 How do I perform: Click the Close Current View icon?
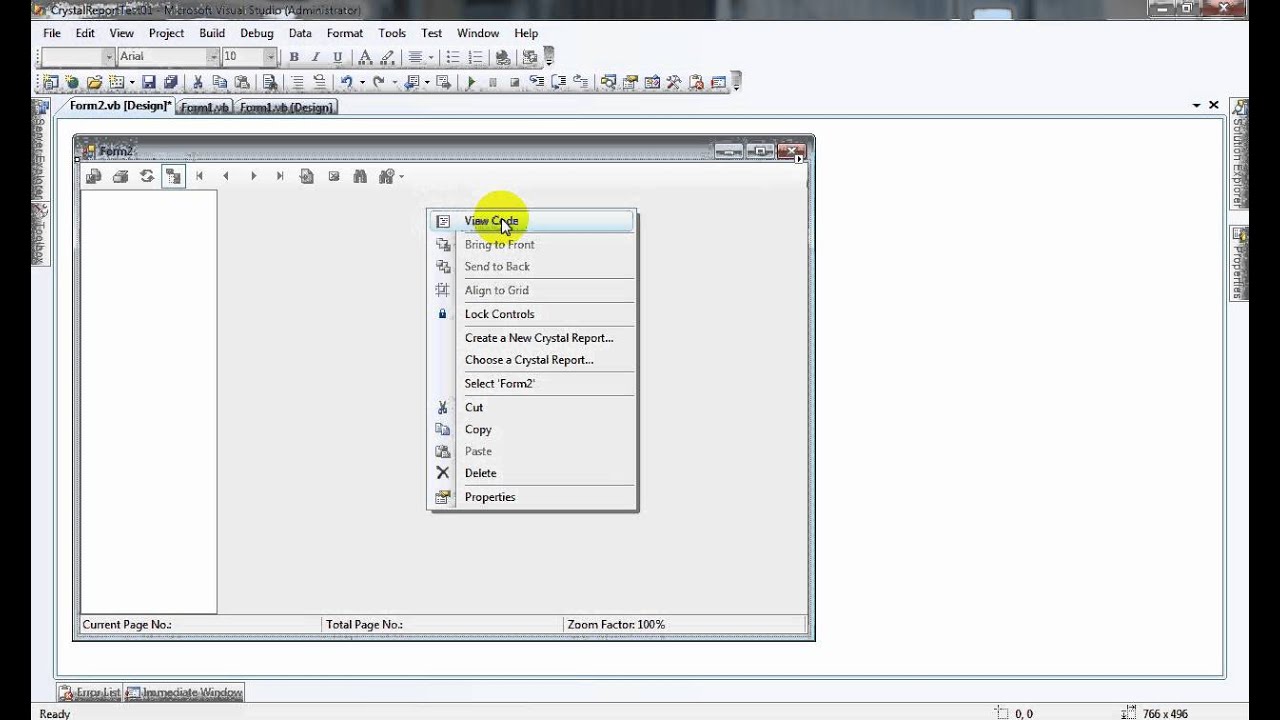[x=334, y=176]
